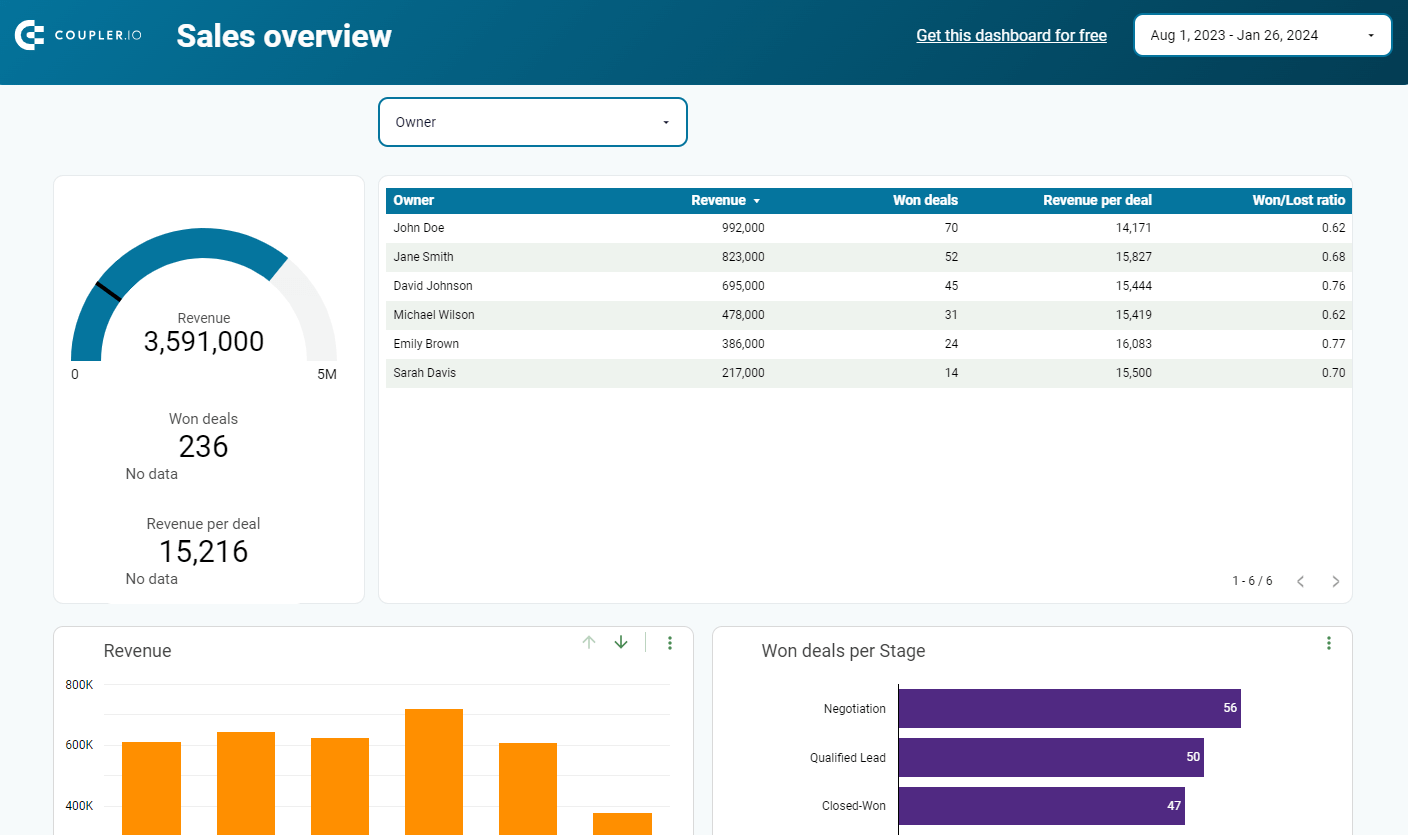
Task: Open the date range dropdown
Action: pyautogui.click(x=1262, y=35)
